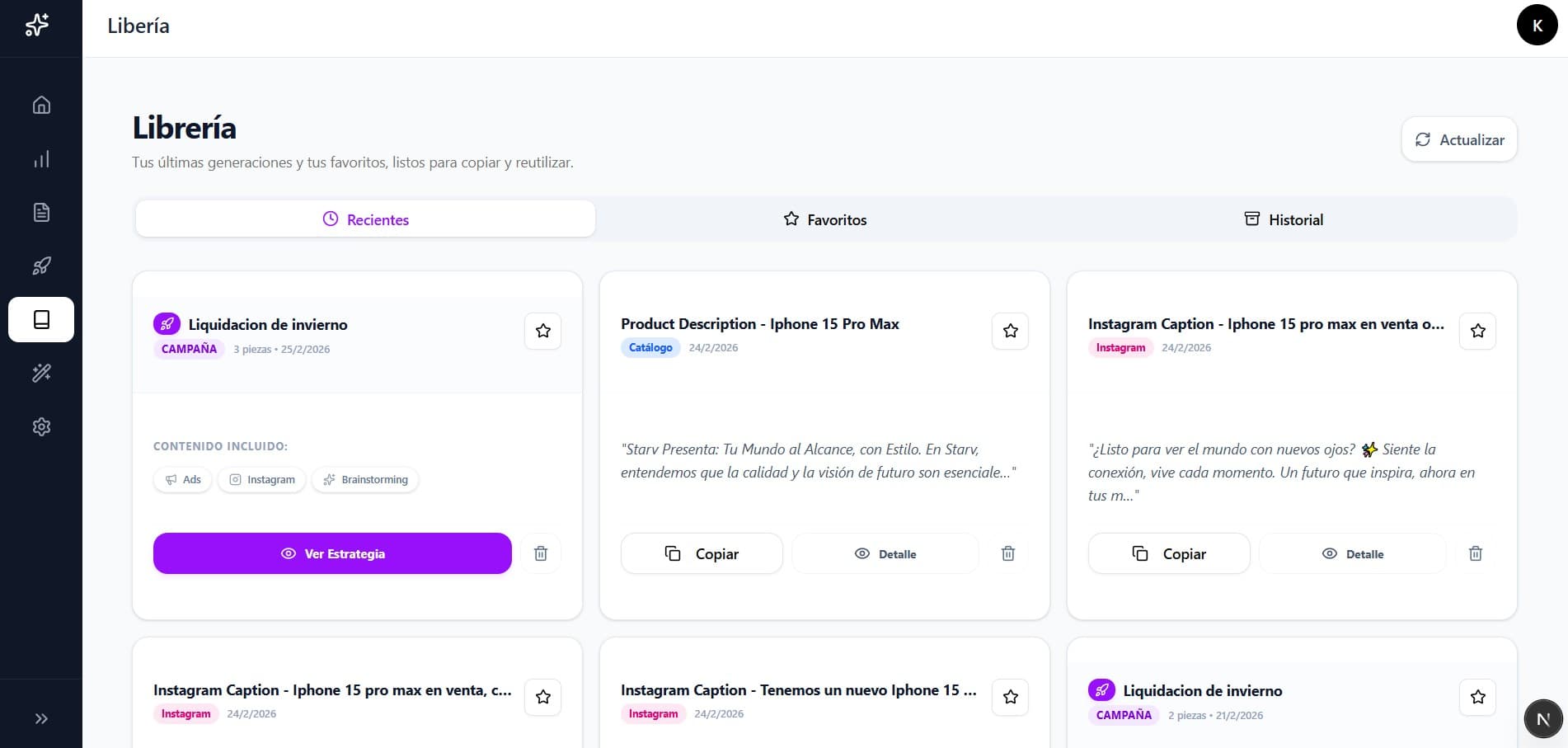The width and height of the screenshot is (1568, 748).
Task: Open the bar chart analytics sidebar icon
Action: pos(41,159)
